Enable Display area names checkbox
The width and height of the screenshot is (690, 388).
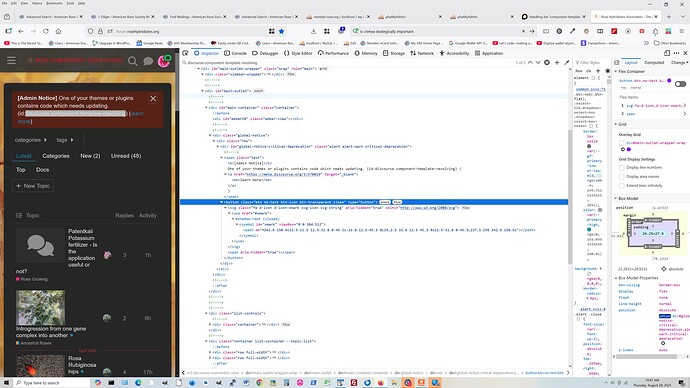click(x=622, y=176)
